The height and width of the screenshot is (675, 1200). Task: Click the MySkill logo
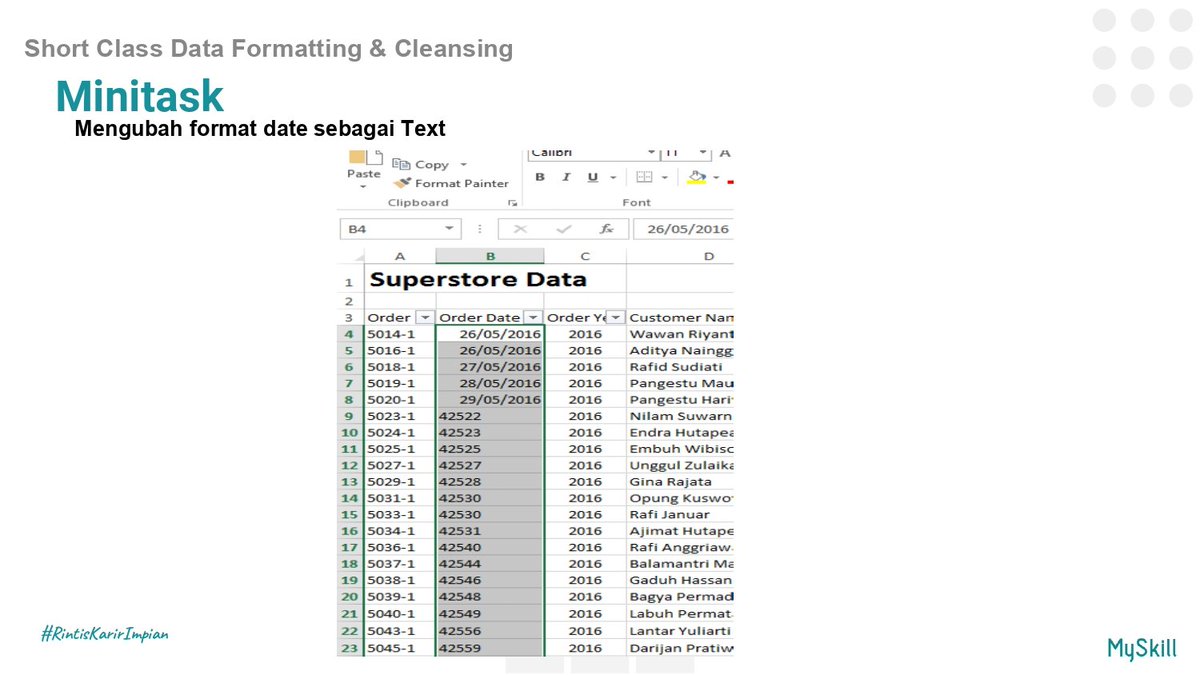tap(1142, 648)
